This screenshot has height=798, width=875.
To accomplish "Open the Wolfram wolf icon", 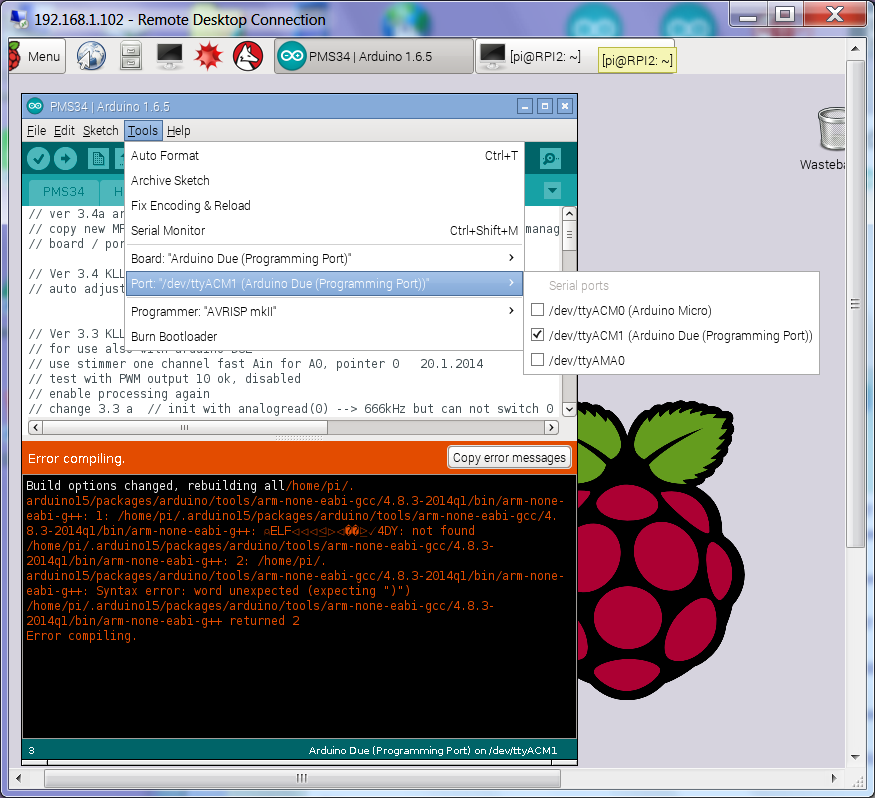I will point(246,56).
